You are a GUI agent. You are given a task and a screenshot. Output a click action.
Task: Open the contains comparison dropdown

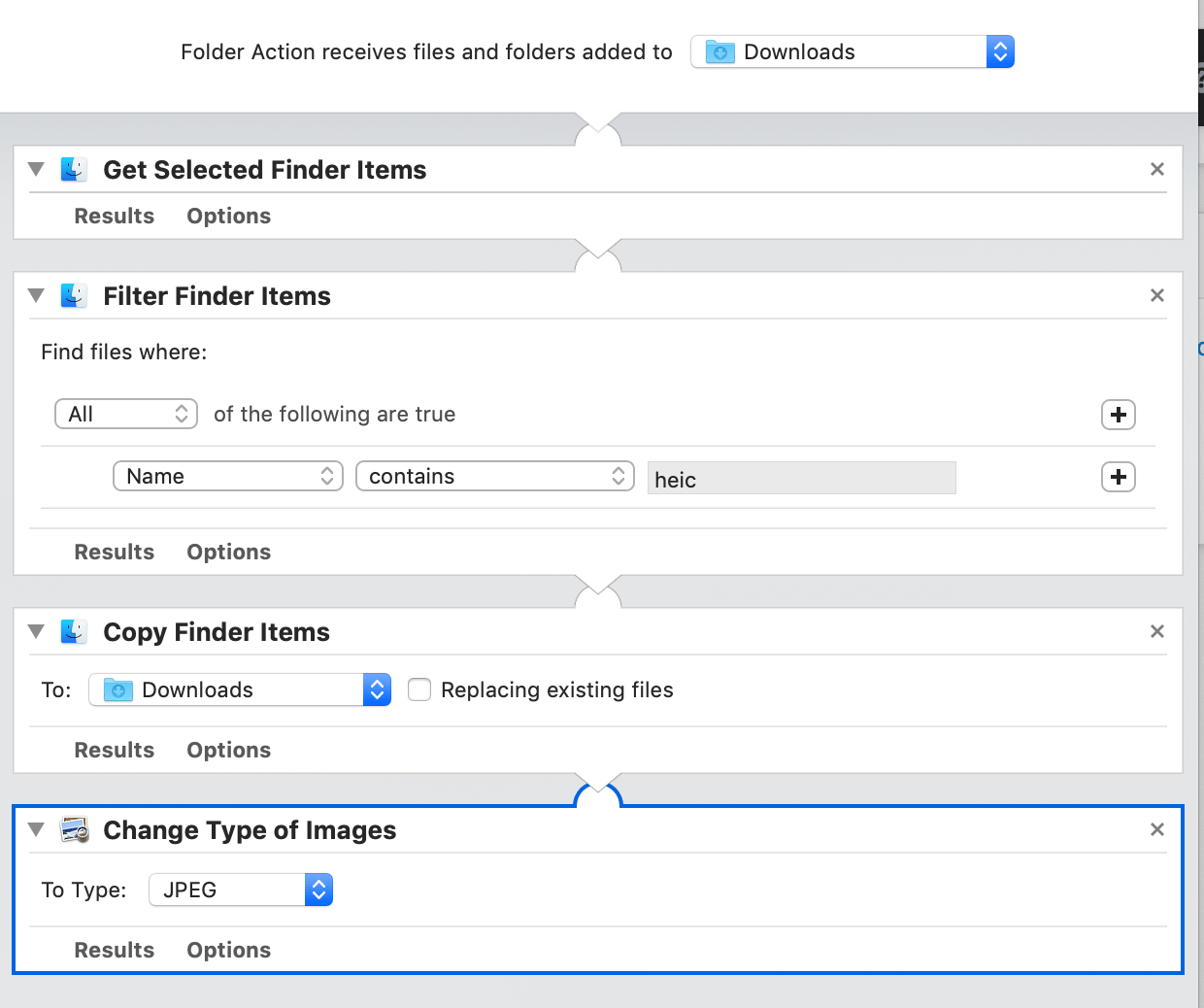(x=494, y=476)
